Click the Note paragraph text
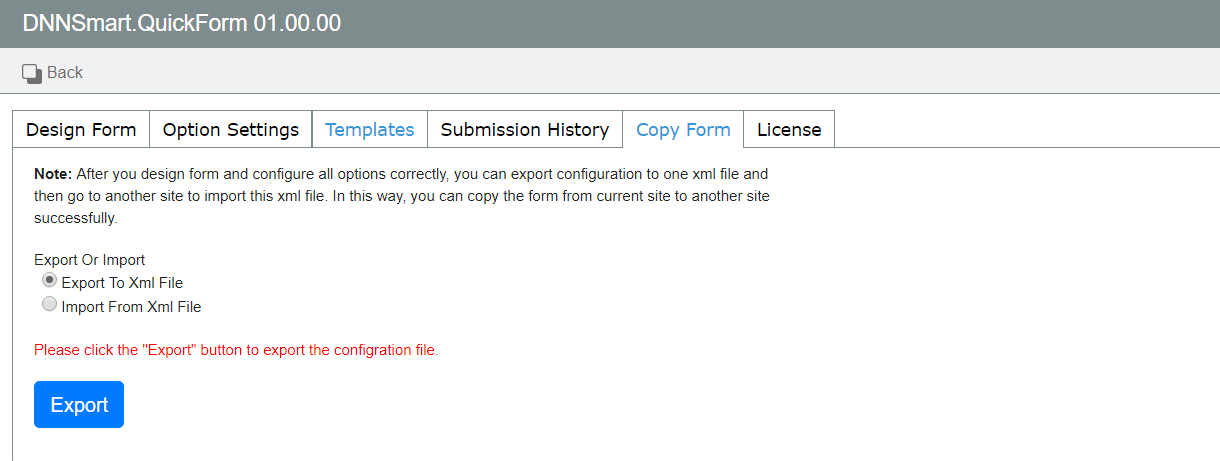 point(402,196)
